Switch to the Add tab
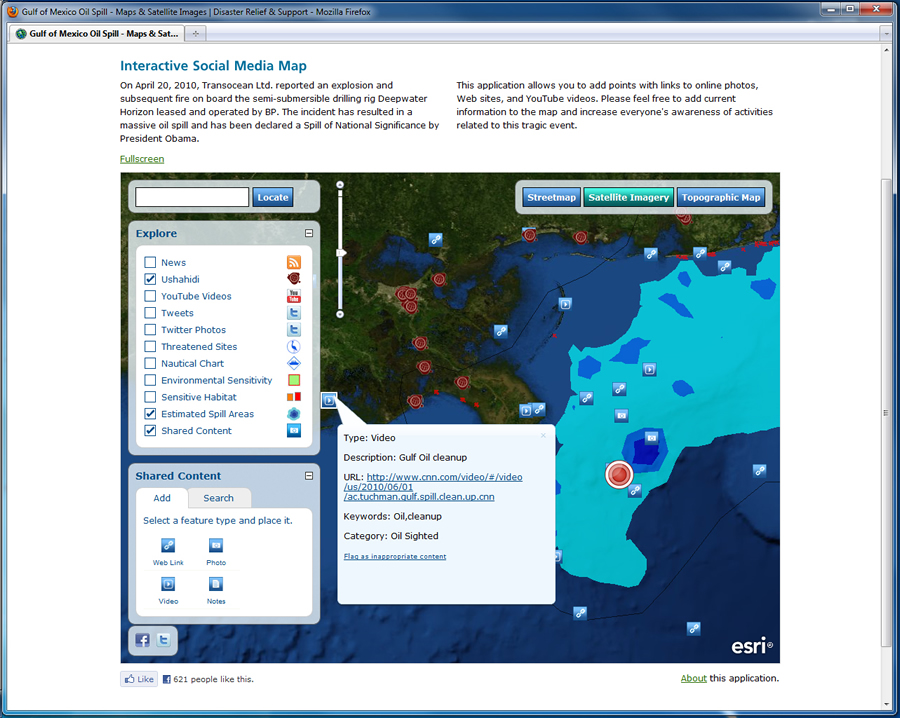900x718 pixels. click(162, 498)
